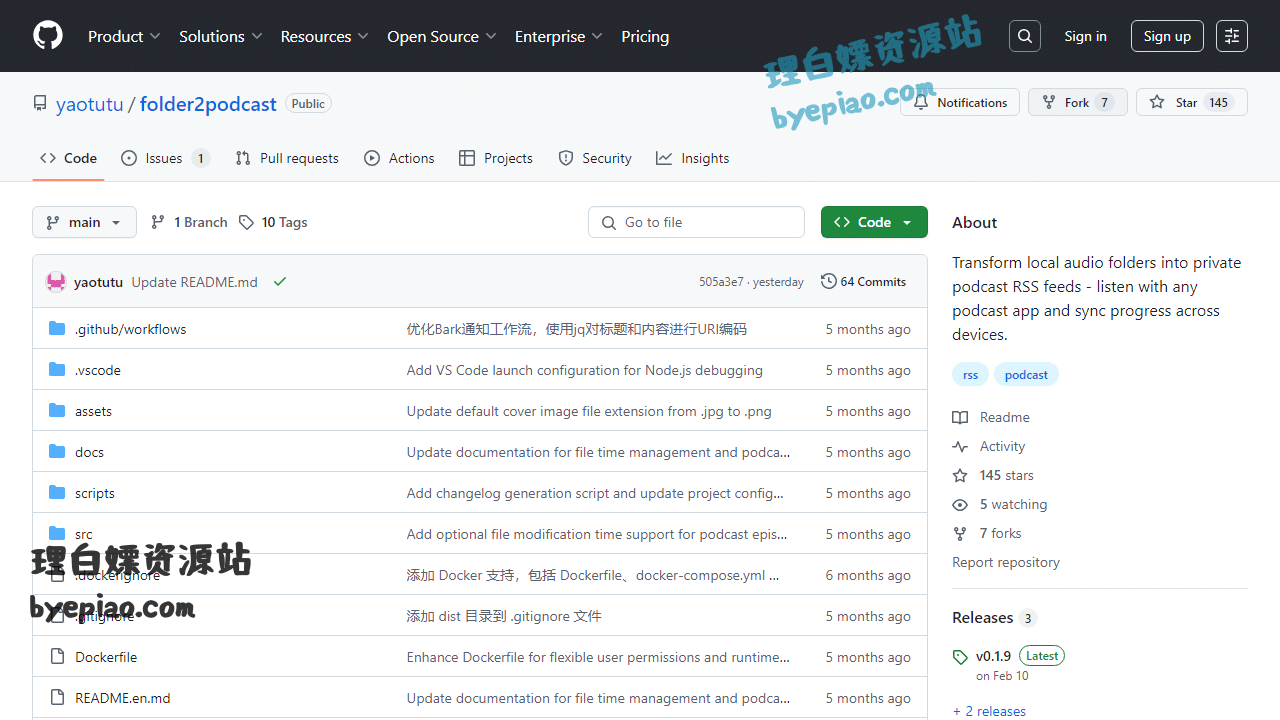The width and height of the screenshot is (1280, 720).
Task: Open the Product menu
Action: (x=124, y=36)
